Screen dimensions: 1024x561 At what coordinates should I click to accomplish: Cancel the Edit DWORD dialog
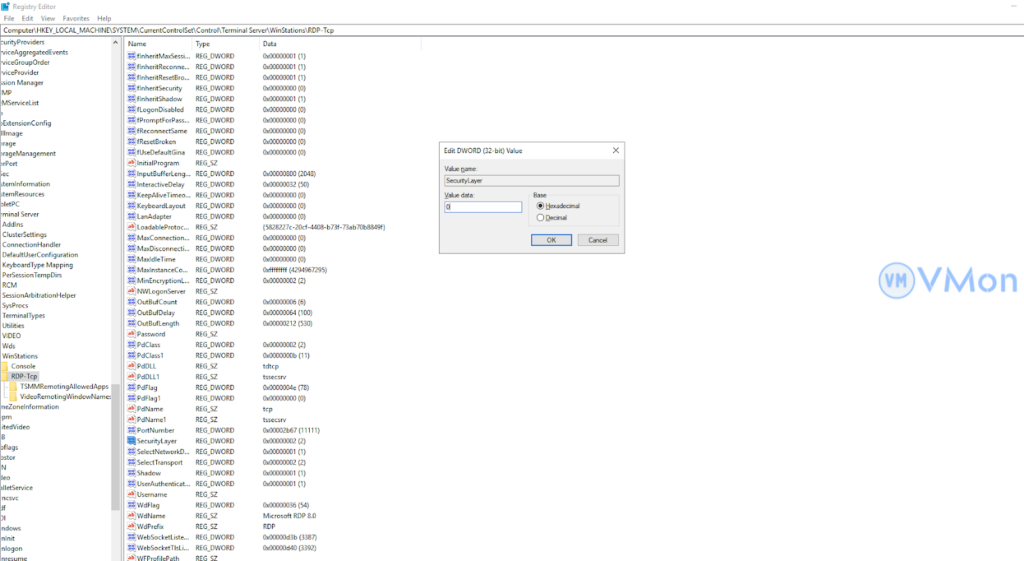coord(598,240)
